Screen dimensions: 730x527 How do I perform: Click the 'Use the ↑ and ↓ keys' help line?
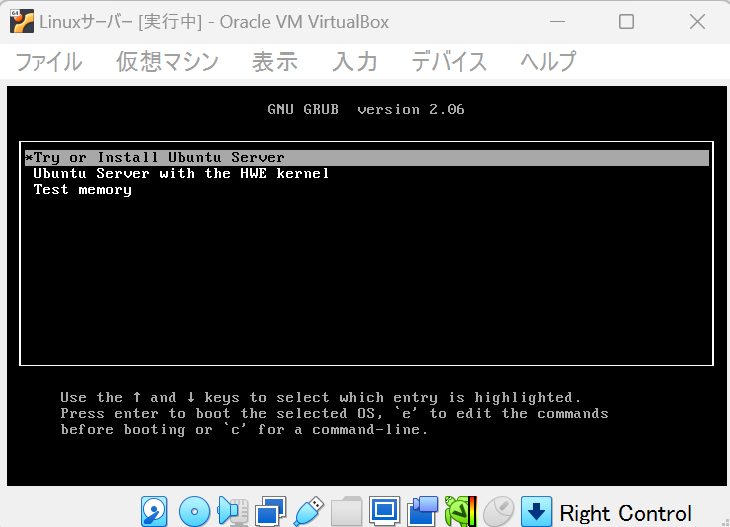tap(321, 398)
